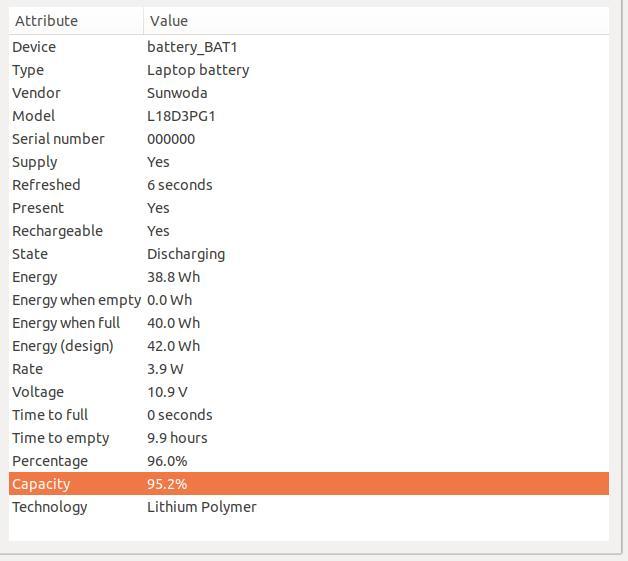The width and height of the screenshot is (628, 561).
Task: Click the L18D3PG1 model value
Action: [x=181, y=116]
